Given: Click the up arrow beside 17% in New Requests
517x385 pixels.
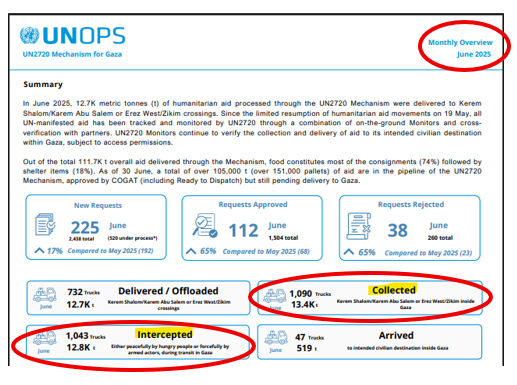Looking at the screenshot, I should point(39,250).
